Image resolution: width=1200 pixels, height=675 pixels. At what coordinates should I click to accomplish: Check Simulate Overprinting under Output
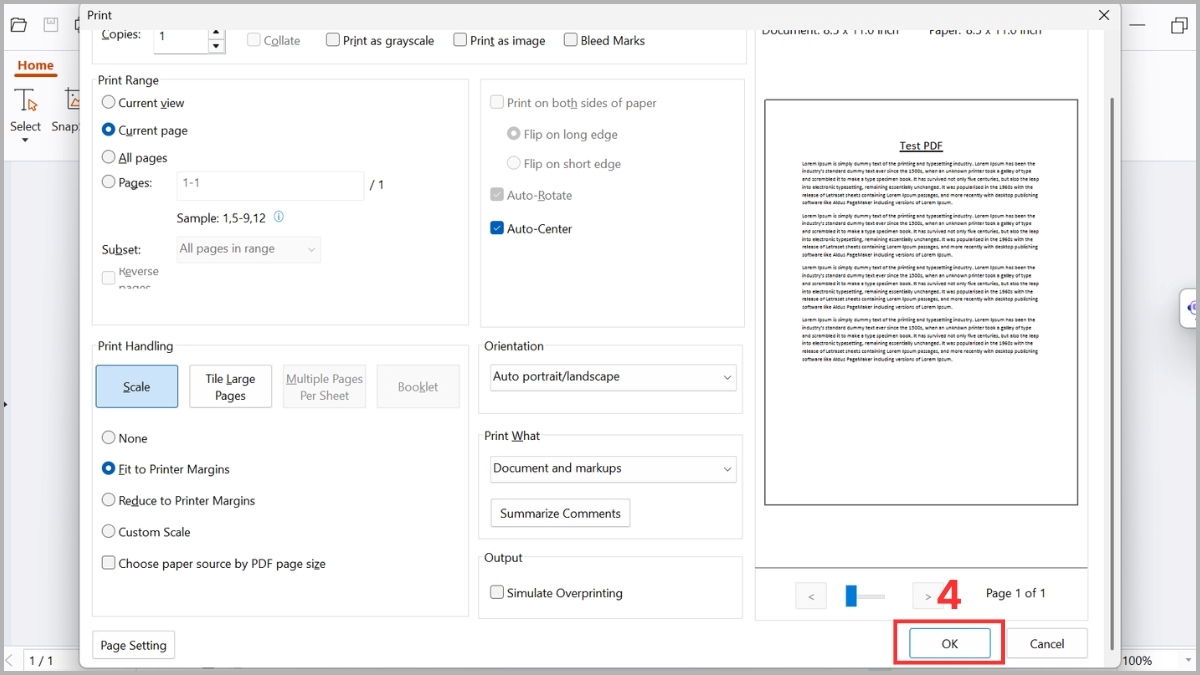tap(497, 592)
